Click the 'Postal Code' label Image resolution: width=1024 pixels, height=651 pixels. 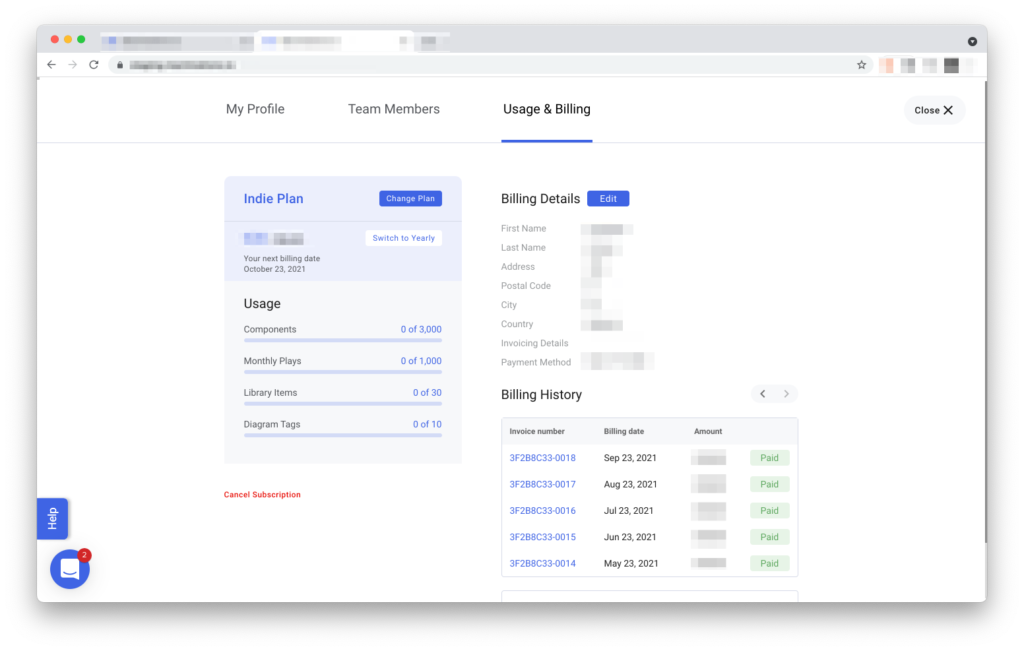click(526, 285)
